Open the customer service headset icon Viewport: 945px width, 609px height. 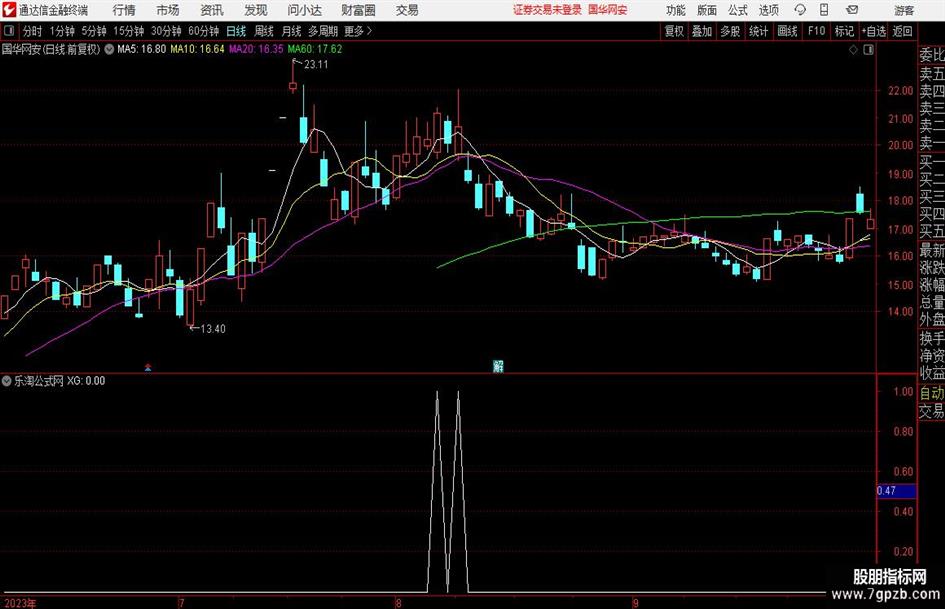click(800, 10)
